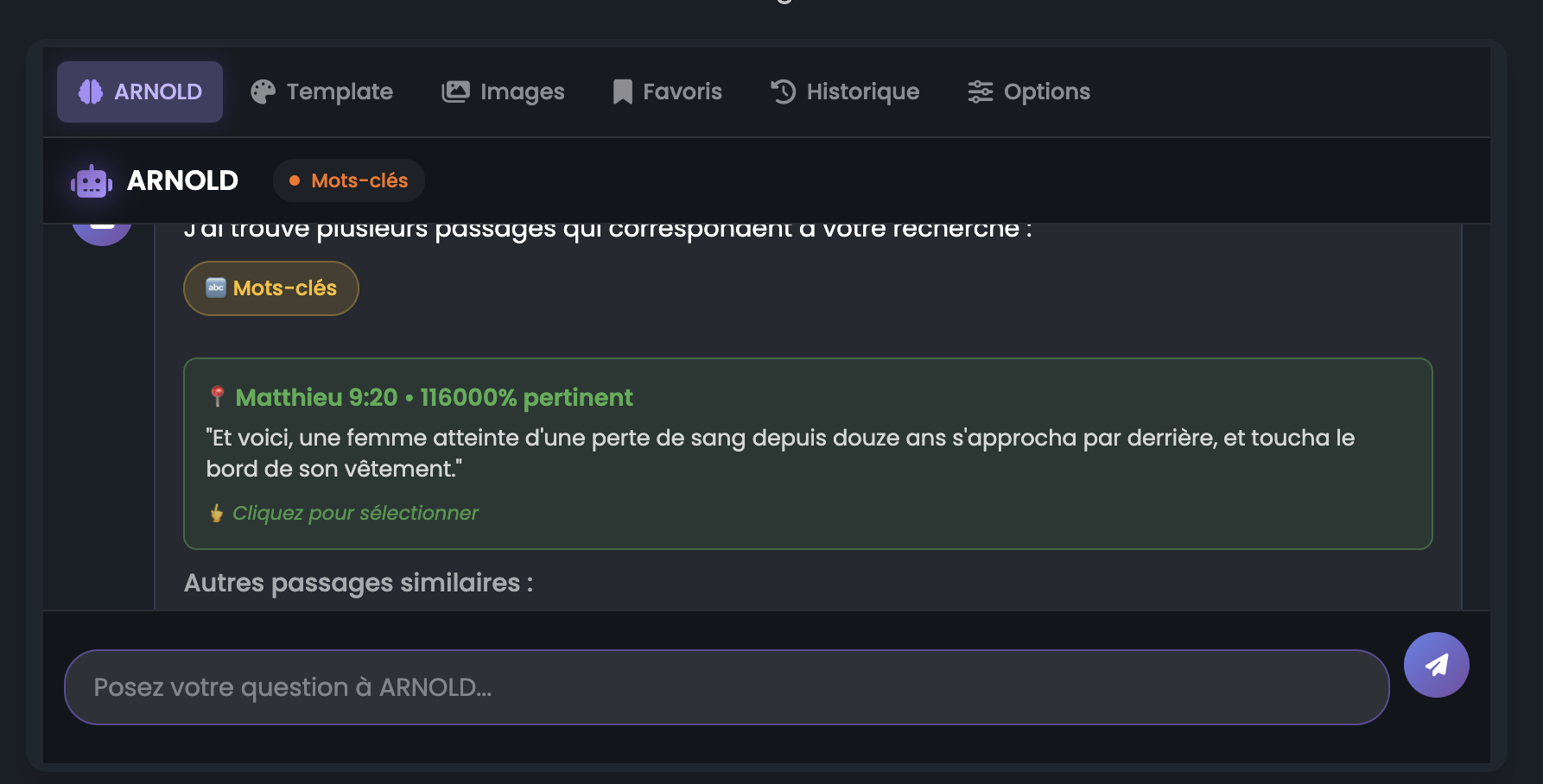
Task: Click 'Cliquez pour sélectionner' link
Action: click(x=354, y=513)
